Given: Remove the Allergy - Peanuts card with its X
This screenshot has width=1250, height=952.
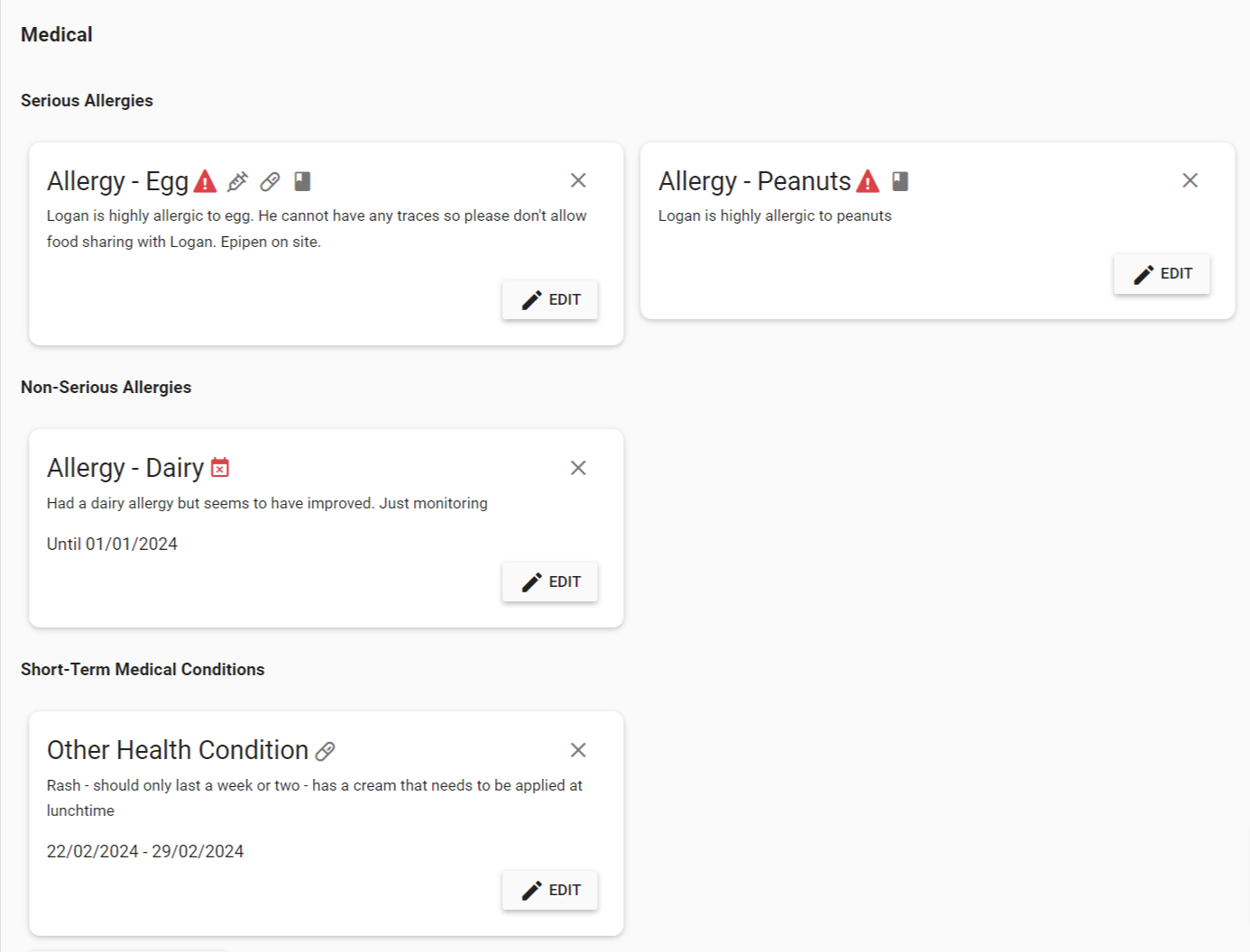Looking at the screenshot, I should [1190, 180].
